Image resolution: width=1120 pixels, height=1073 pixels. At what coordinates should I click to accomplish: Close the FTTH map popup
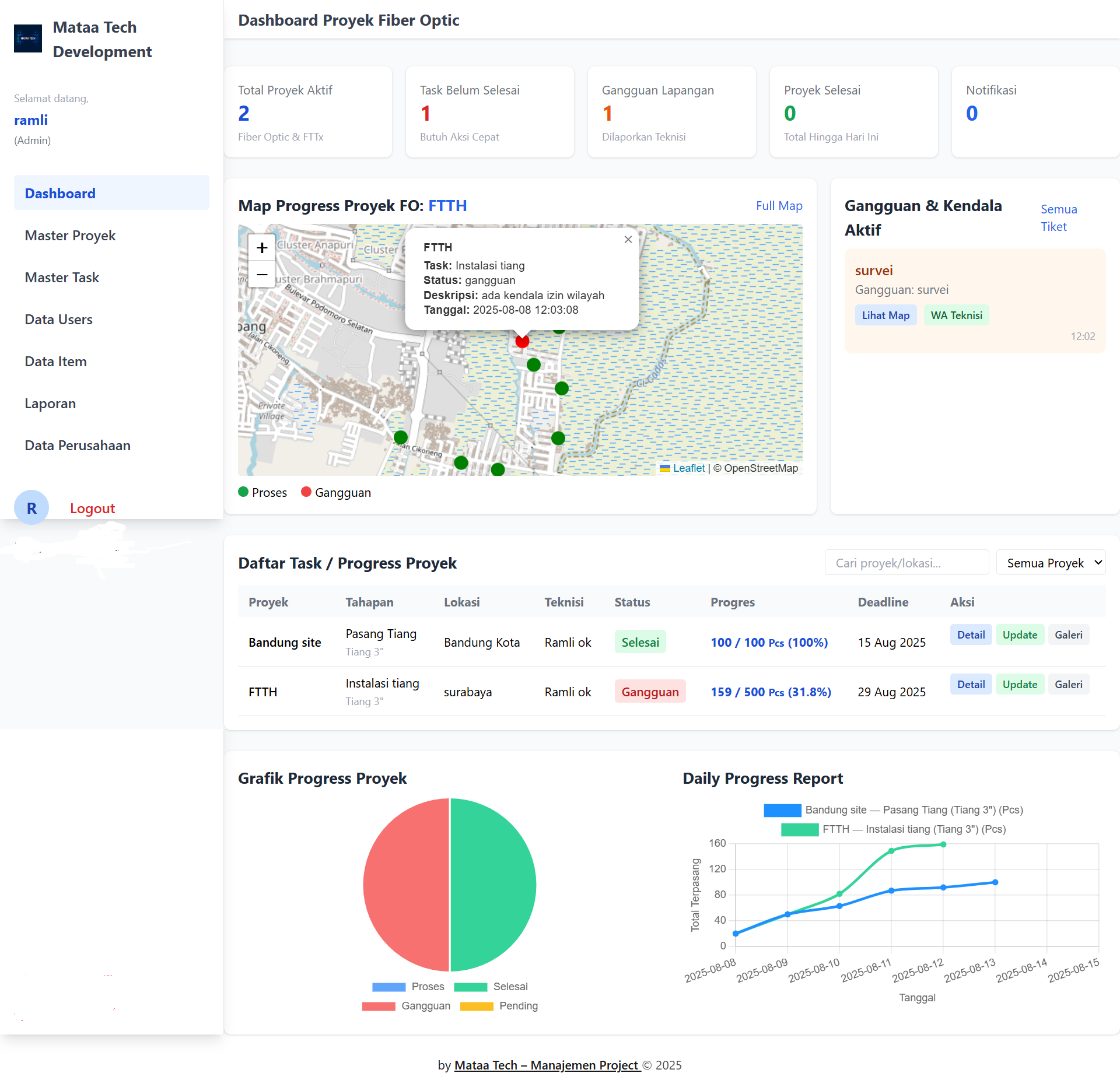[x=628, y=240]
